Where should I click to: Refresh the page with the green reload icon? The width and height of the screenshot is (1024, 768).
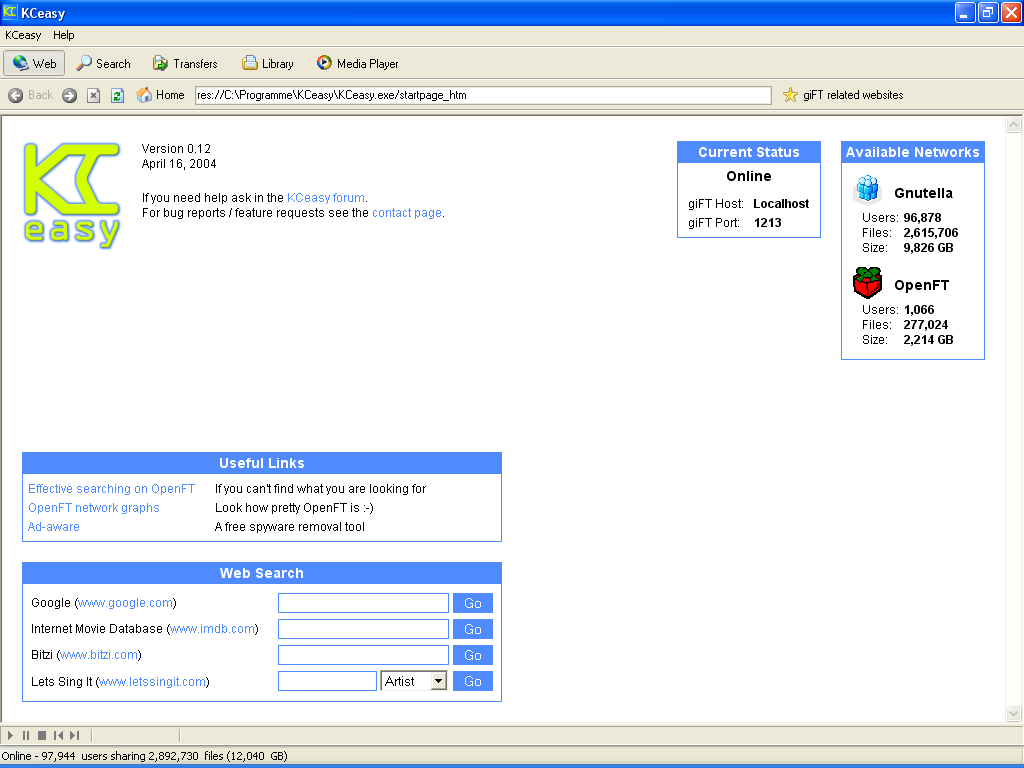tap(118, 95)
